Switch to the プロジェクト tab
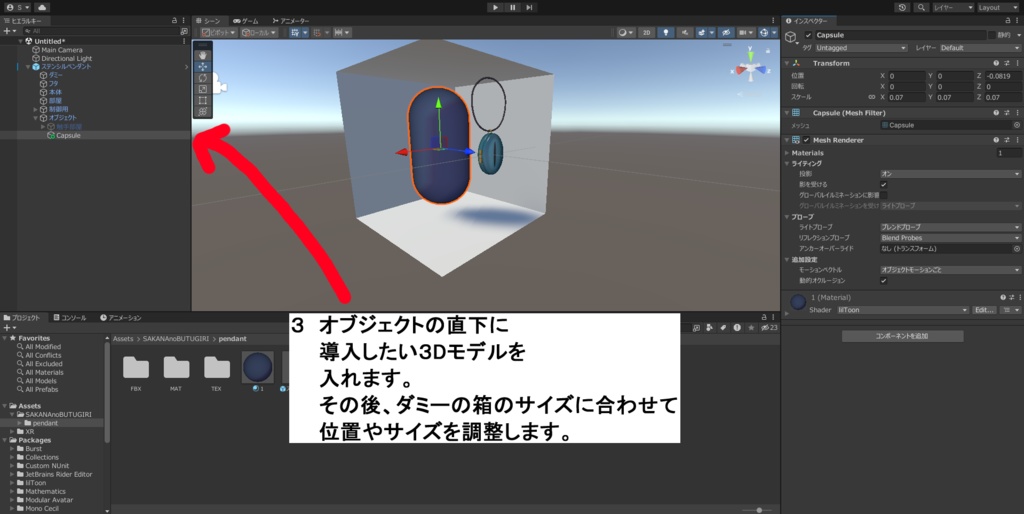 (22, 317)
